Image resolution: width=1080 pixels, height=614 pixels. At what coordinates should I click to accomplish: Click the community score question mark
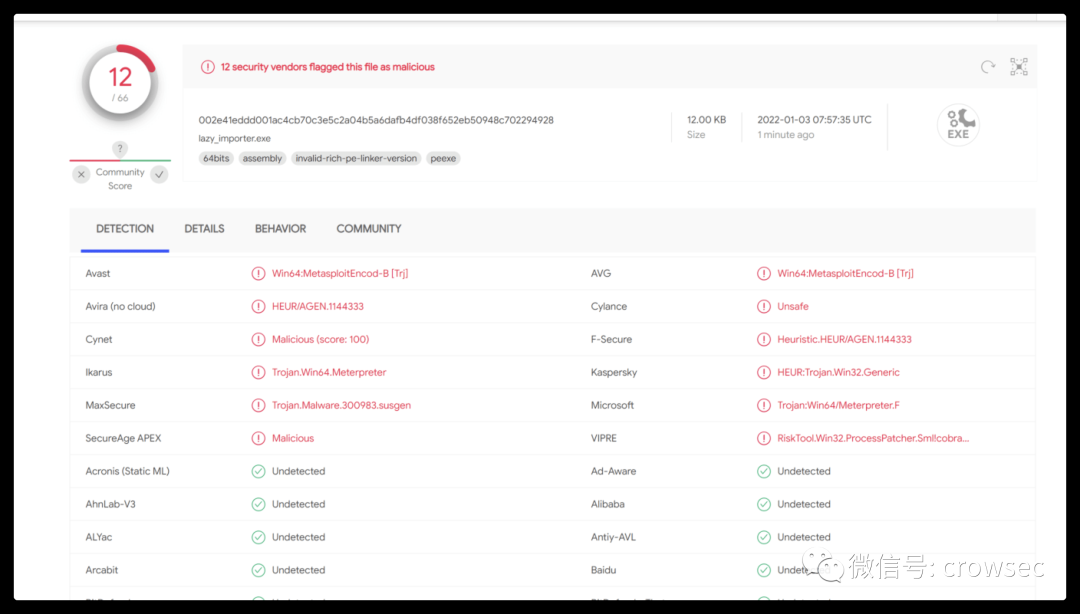120,148
